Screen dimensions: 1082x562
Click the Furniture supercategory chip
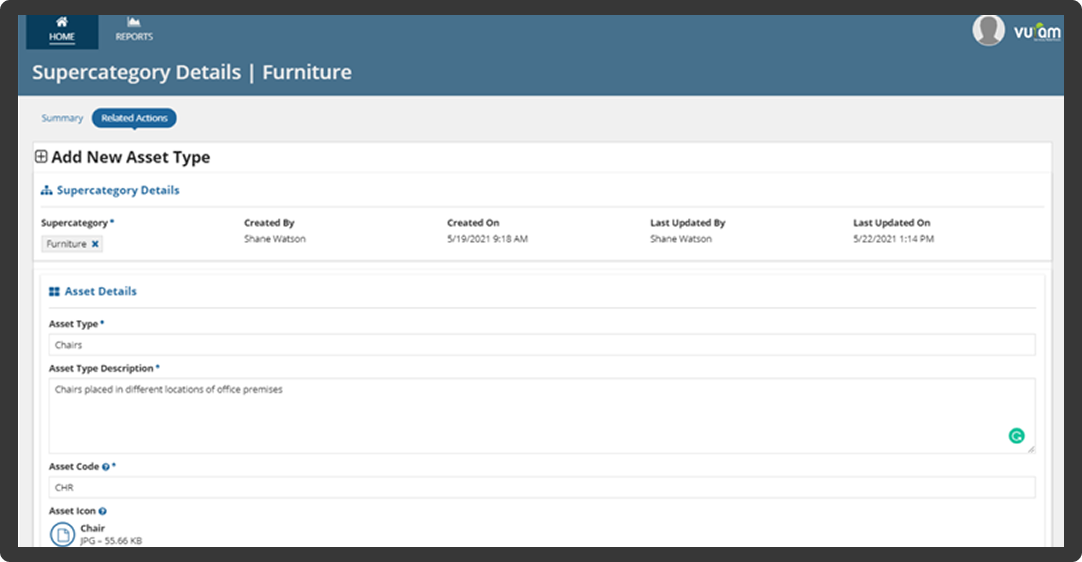(72, 244)
